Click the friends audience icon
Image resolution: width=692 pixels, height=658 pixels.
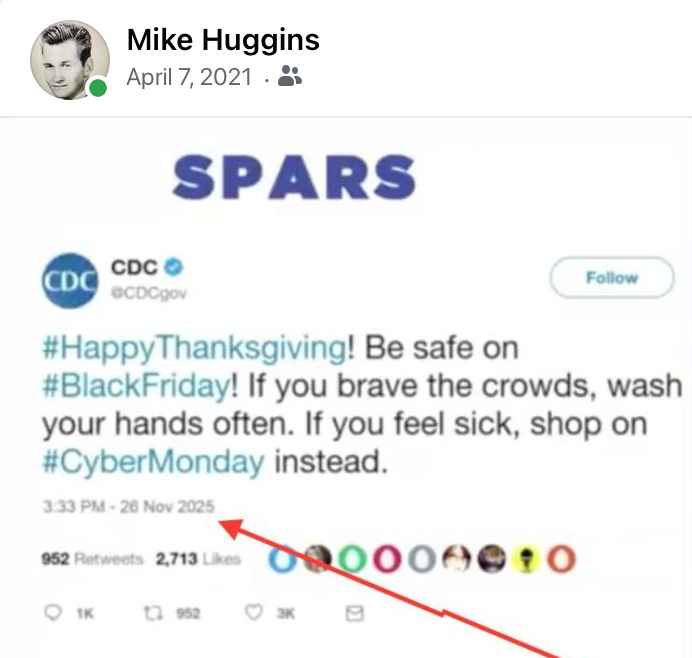[290, 75]
